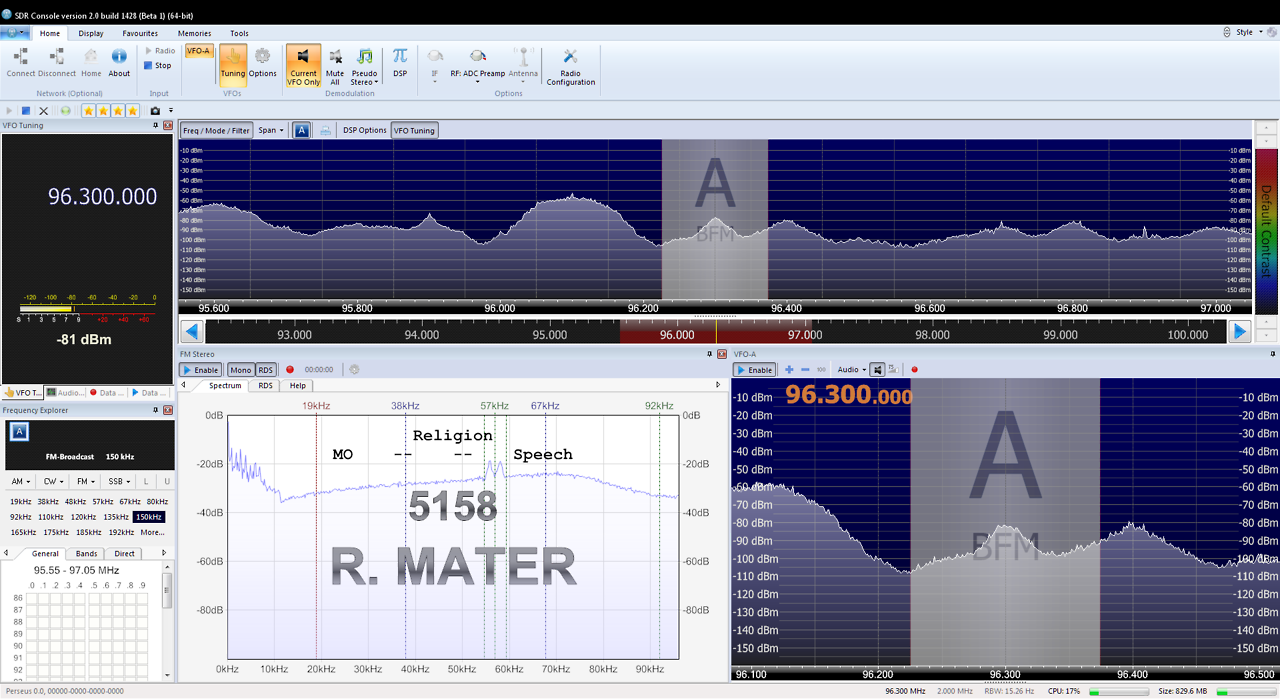The height and width of the screenshot is (699, 1280).
Task: Switch to the Favourites ribbon tab
Action: tap(140, 33)
